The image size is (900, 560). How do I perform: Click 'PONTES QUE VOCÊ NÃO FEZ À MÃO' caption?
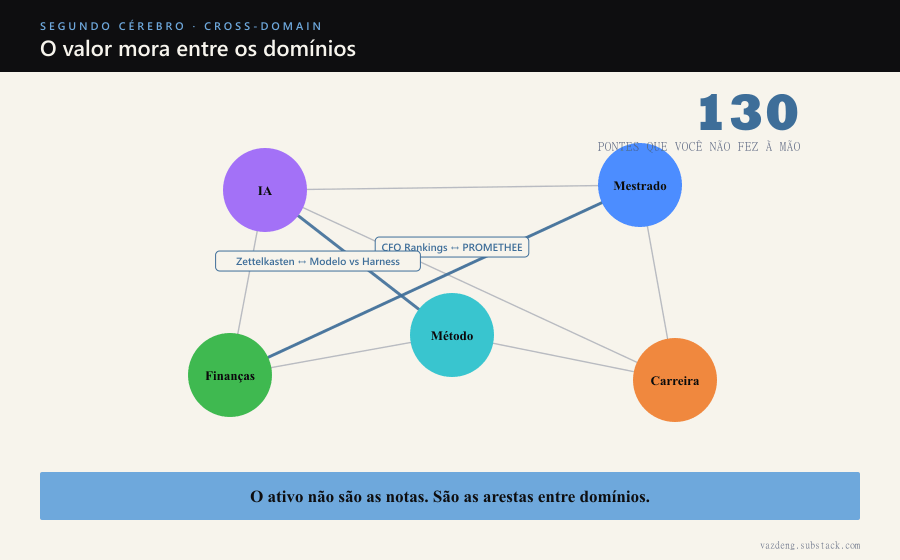tap(699, 147)
